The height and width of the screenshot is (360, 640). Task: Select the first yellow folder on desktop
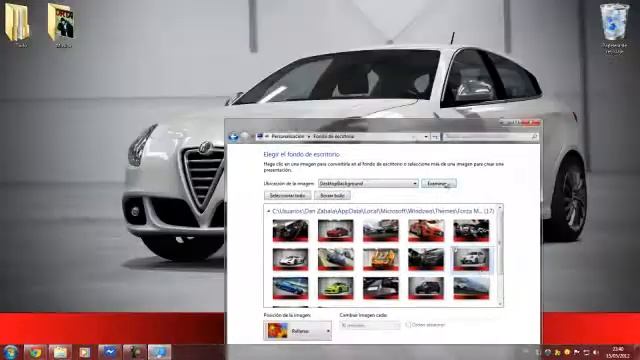pos(17,25)
